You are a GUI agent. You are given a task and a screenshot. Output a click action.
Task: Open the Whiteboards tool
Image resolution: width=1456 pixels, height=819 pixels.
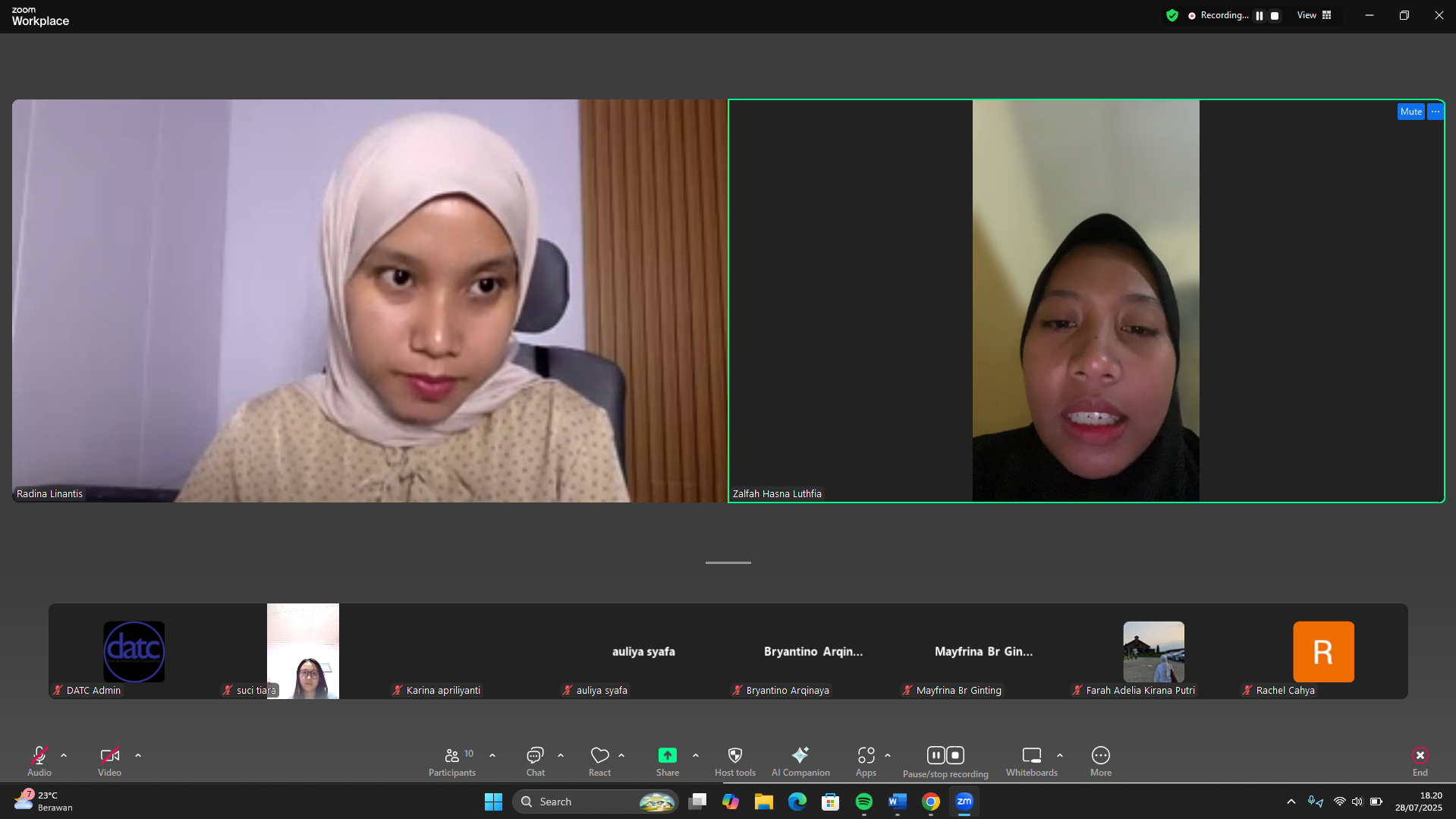(x=1031, y=761)
